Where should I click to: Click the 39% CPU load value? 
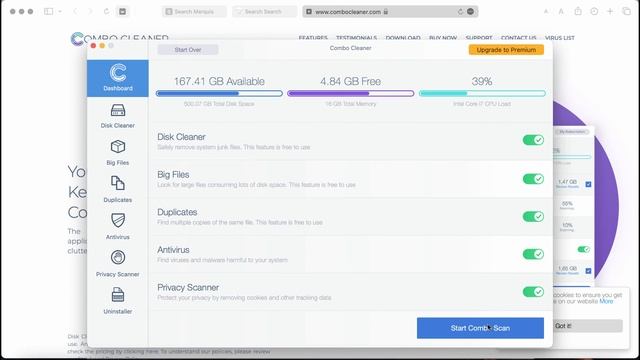482,81
